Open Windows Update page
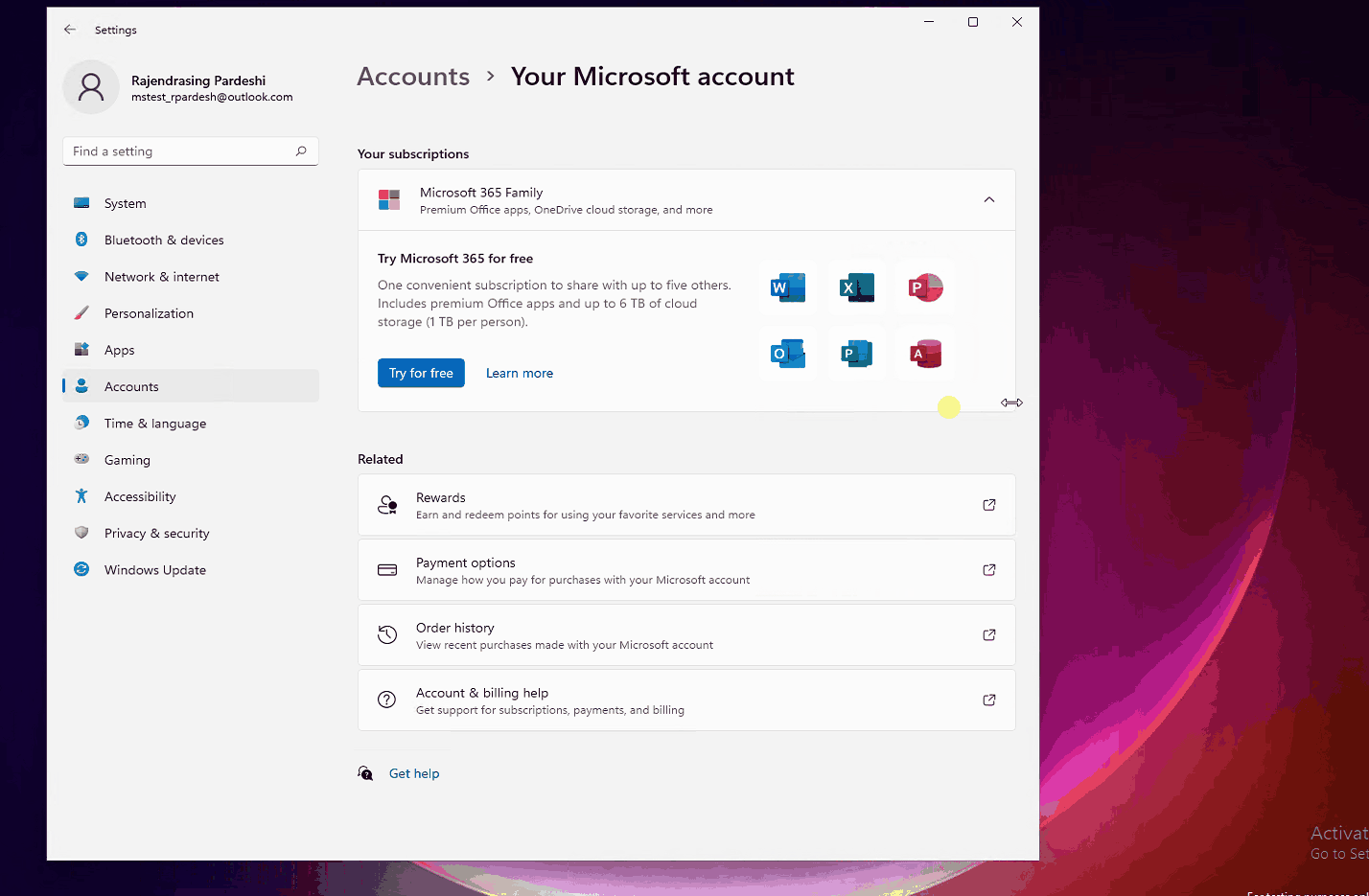The width and height of the screenshot is (1369, 896). point(191,569)
